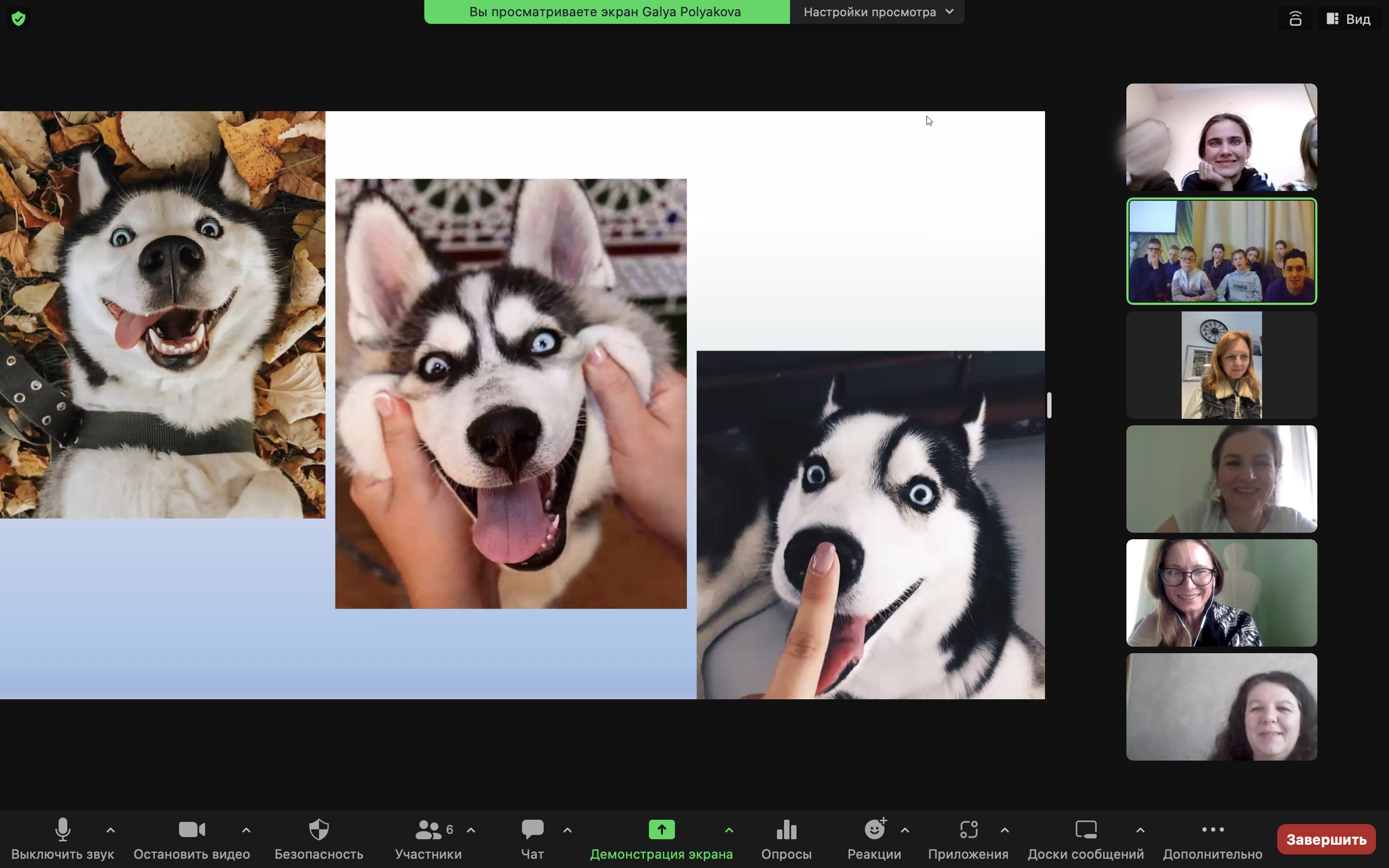Open the Приложения apps panel
Screen dimensions: 1389x868
coord(968,839)
